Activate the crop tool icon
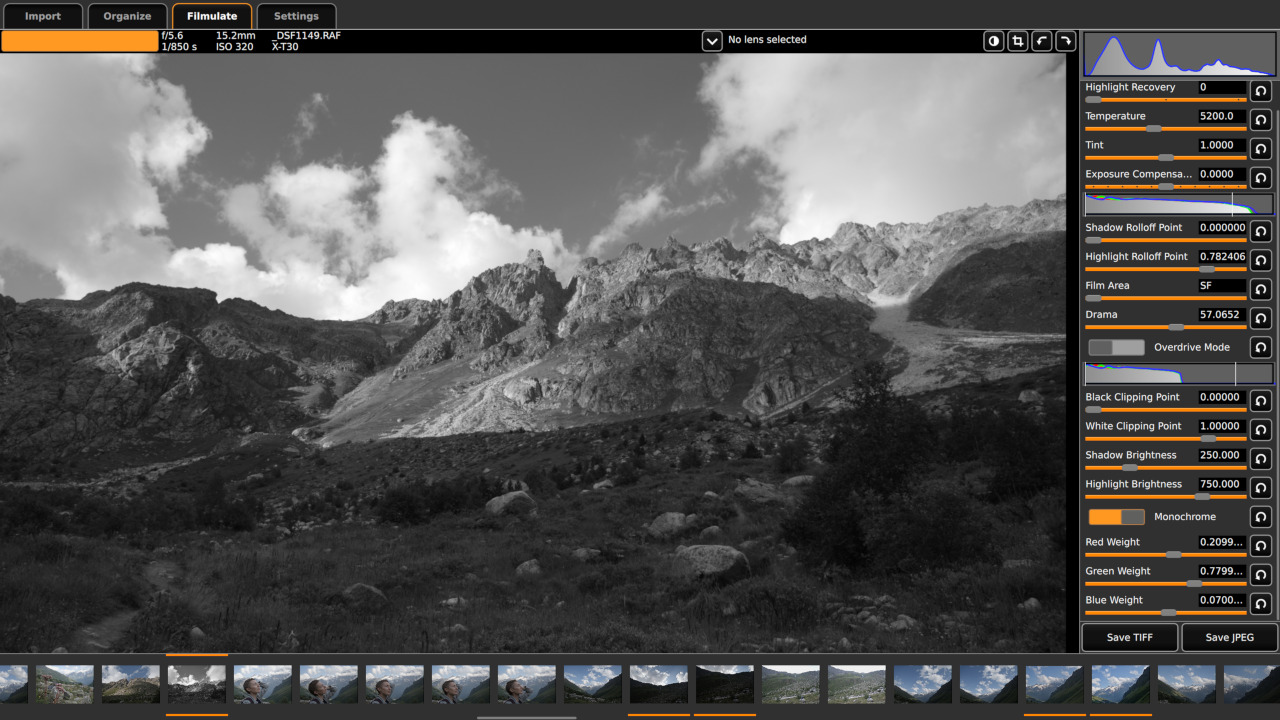 [x=1018, y=41]
